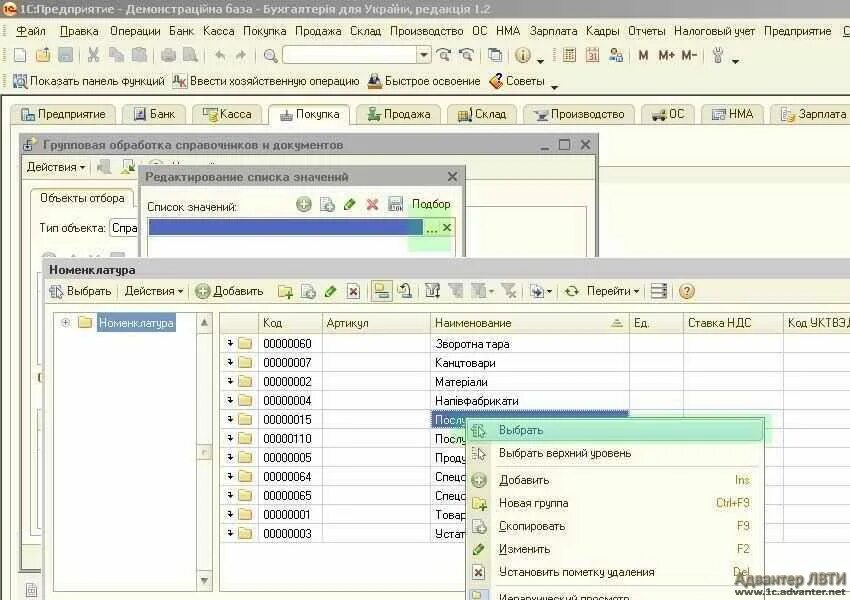850x600 pixels.
Task: Click the New document icon in main toolbar
Action: (x=20, y=55)
